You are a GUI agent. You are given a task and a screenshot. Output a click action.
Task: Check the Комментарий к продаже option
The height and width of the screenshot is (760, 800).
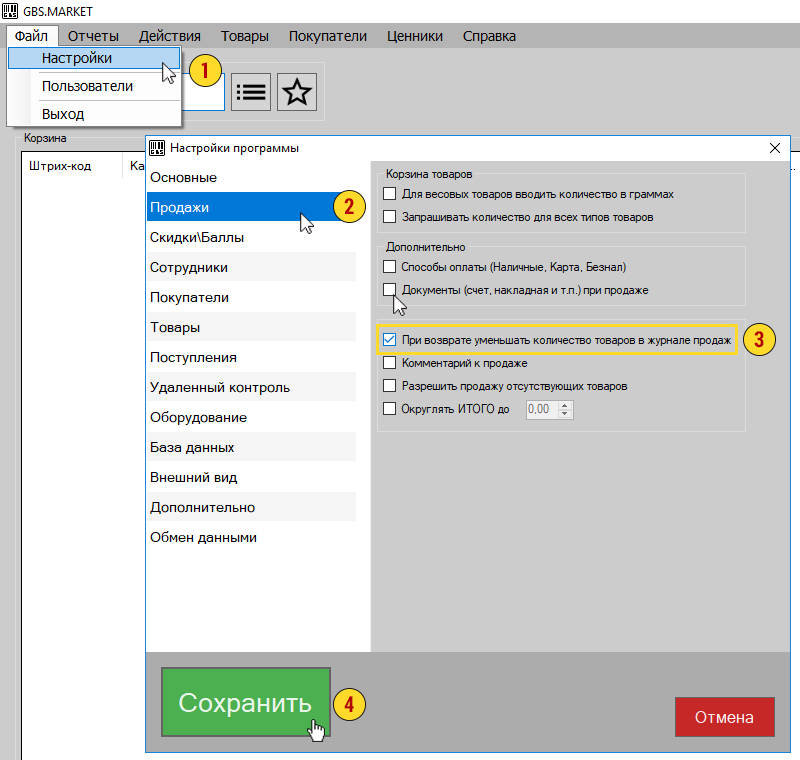click(x=389, y=363)
